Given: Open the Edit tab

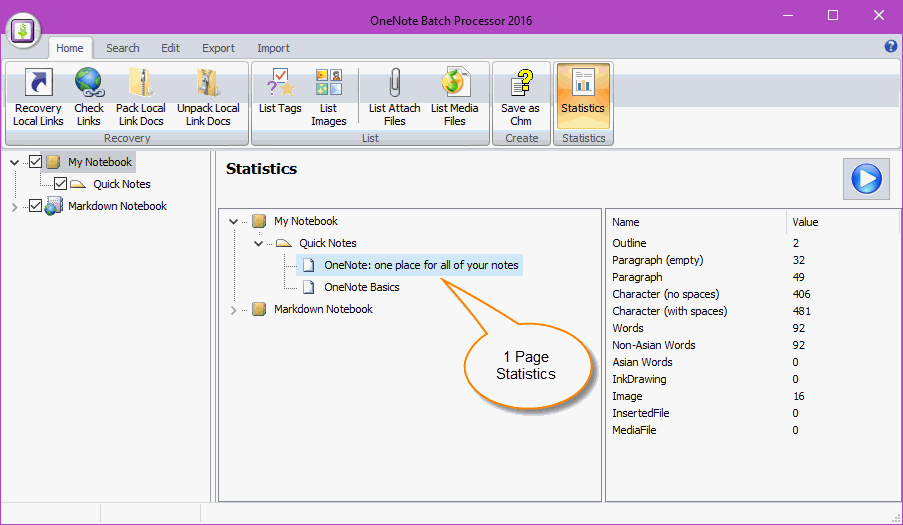Looking at the screenshot, I should [170, 48].
